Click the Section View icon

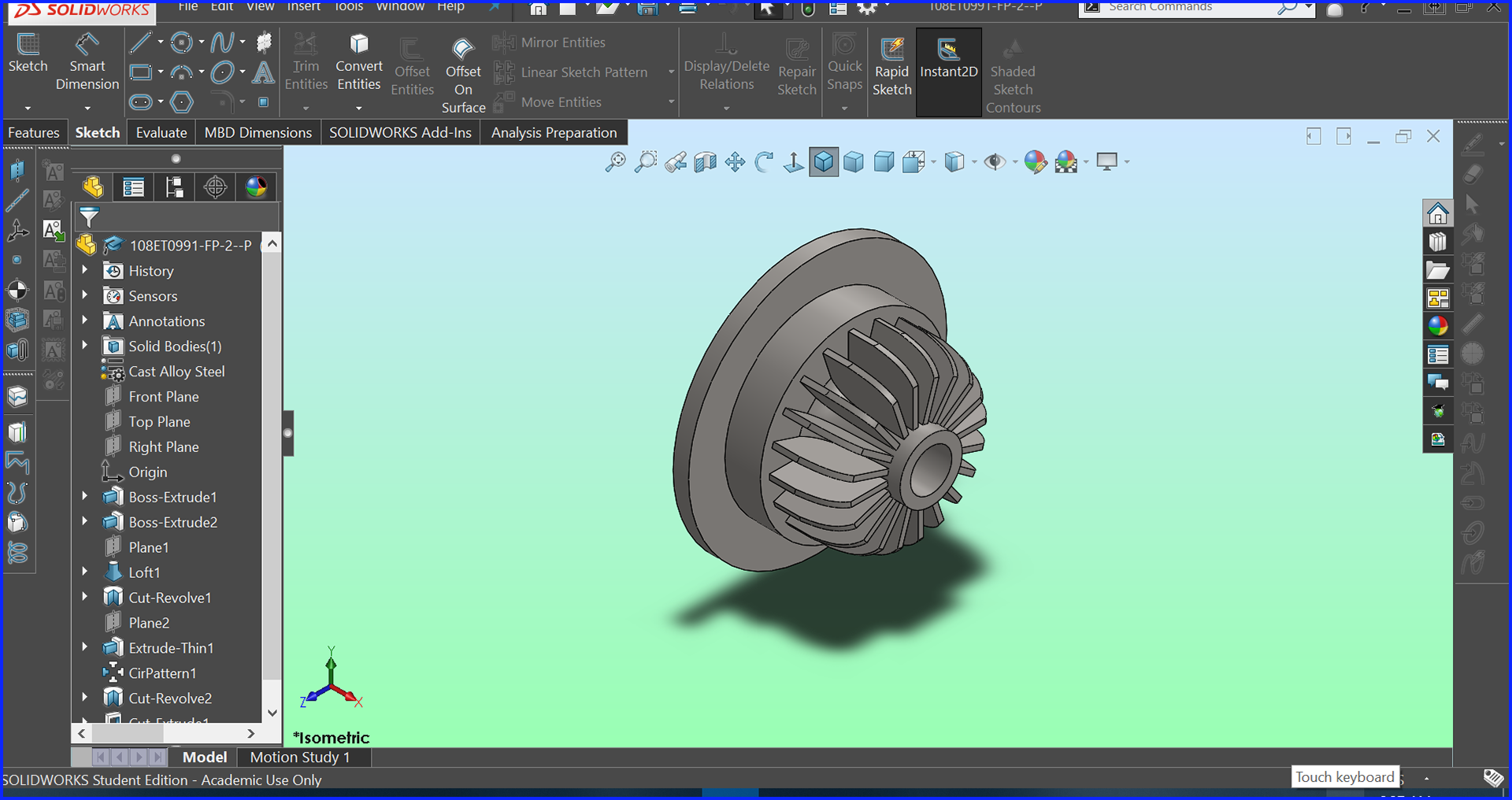705,162
